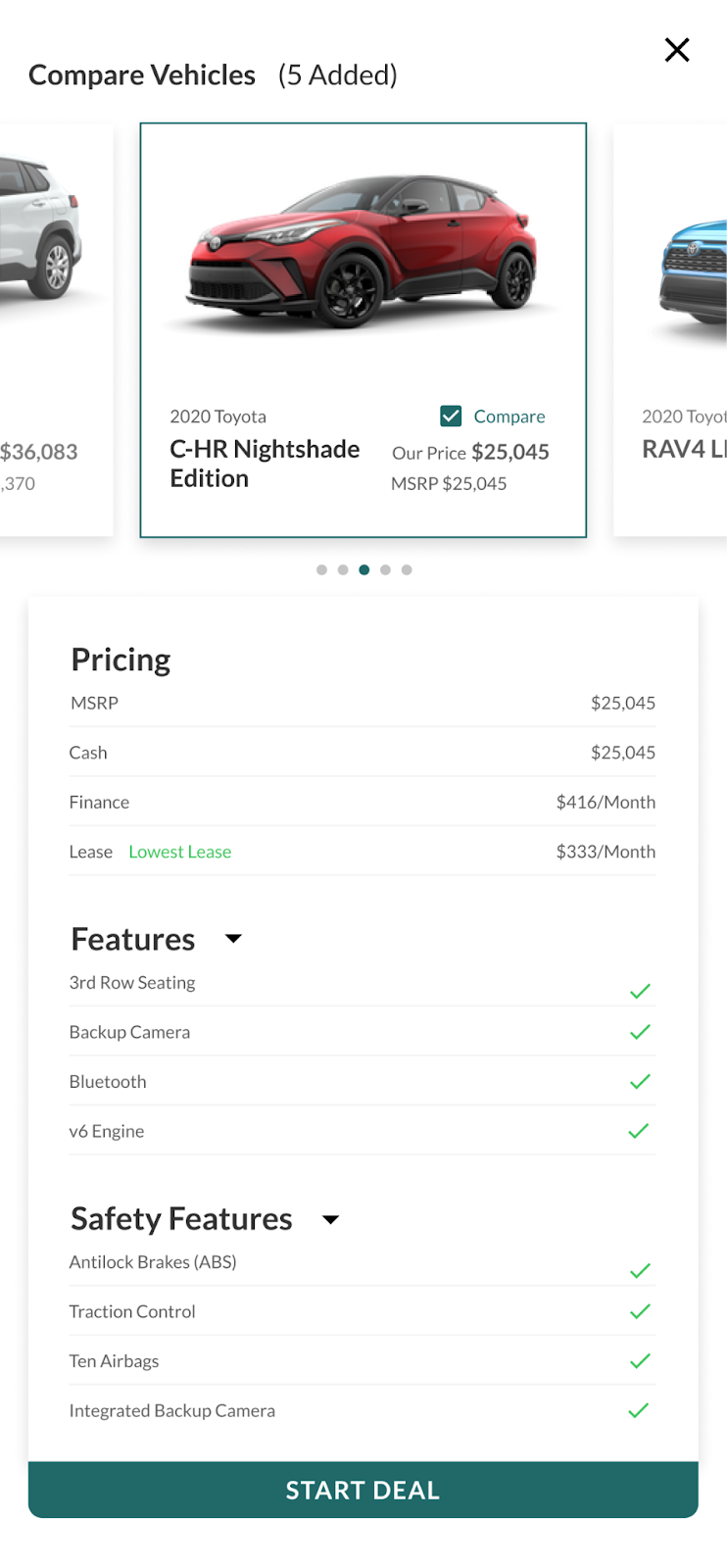Go to first carousel page dot
Screen dimensions: 727x1568
pyautogui.click(x=321, y=569)
